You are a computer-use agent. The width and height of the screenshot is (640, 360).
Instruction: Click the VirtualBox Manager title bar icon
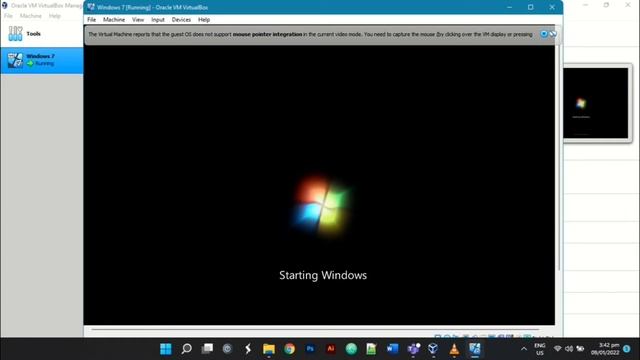[x=4, y=5]
